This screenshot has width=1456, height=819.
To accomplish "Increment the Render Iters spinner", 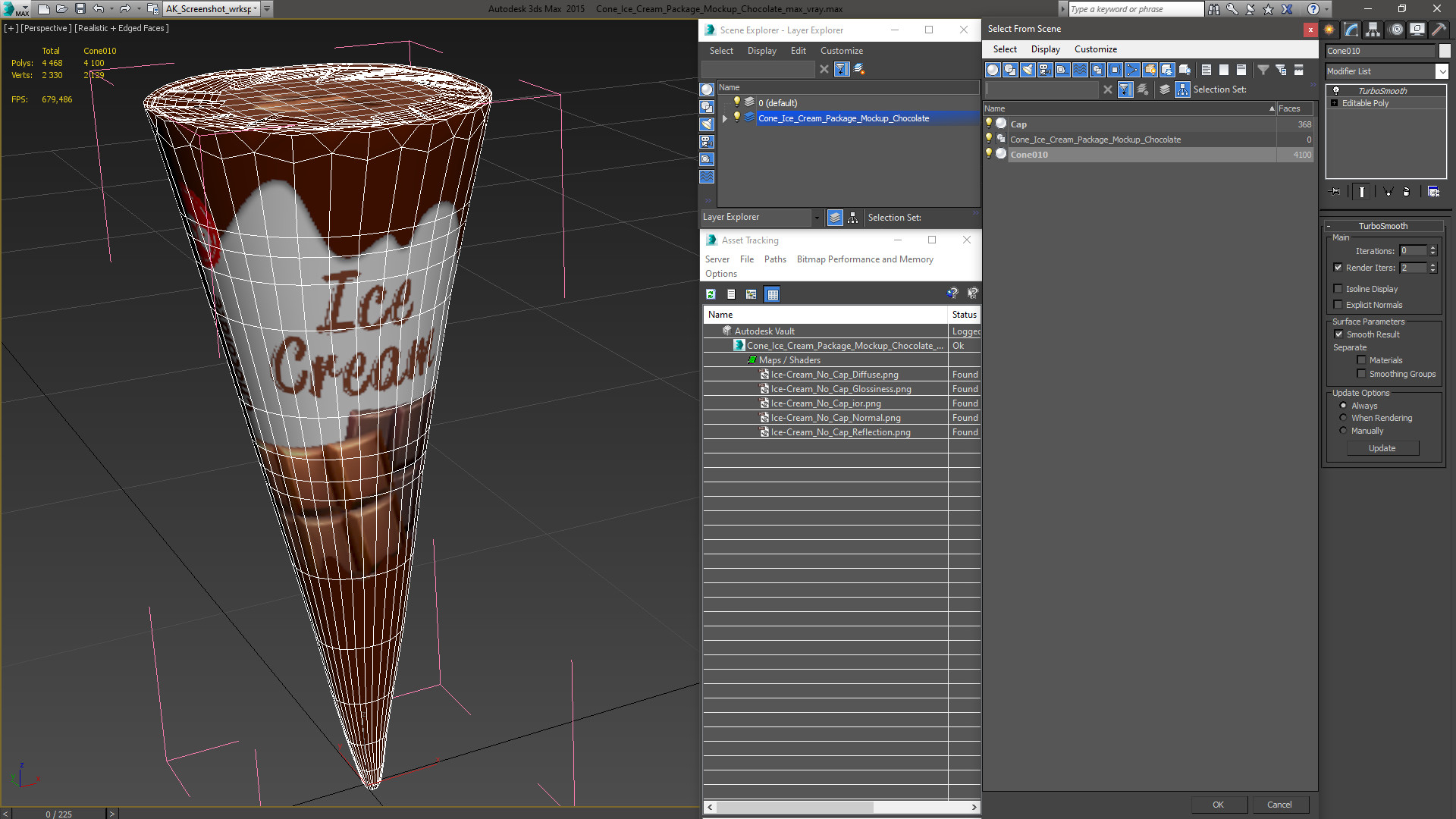I will [x=1432, y=265].
